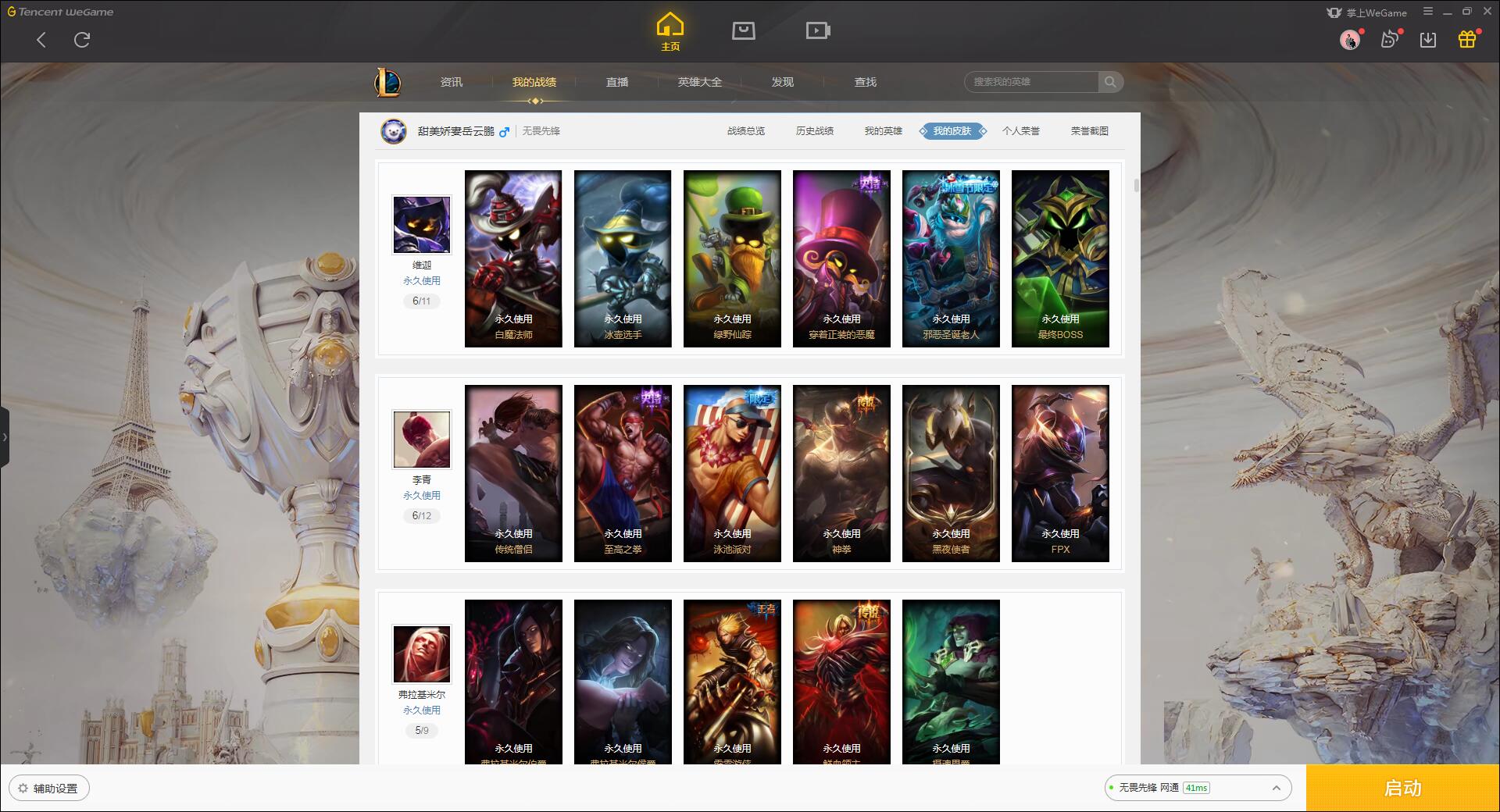
Task: Switch to the 直播 tab
Action: tap(617, 82)
